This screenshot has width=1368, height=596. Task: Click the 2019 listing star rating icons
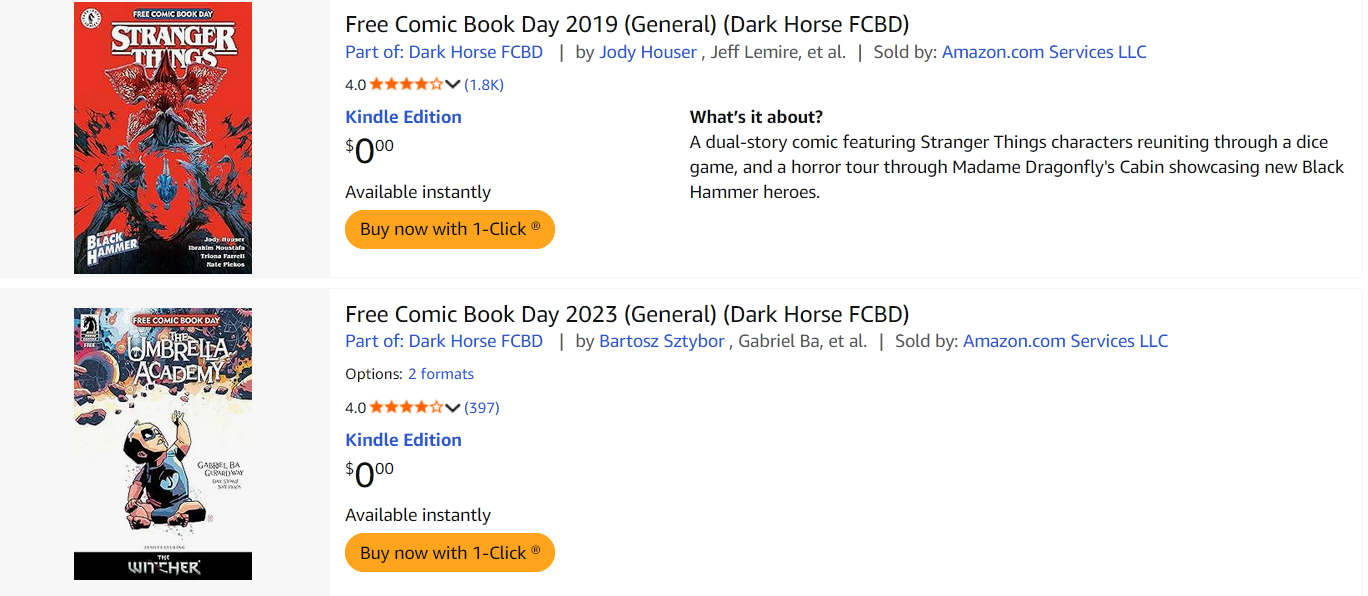pyautogui.click(x=406, y=85)
